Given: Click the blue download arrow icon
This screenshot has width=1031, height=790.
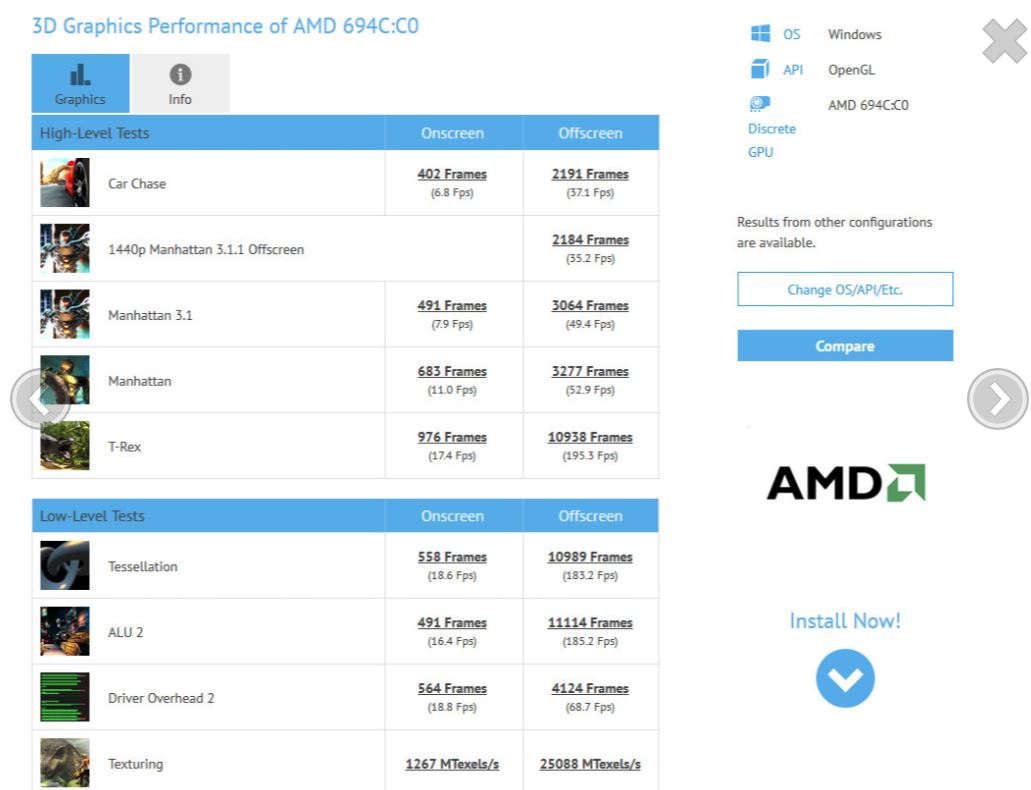Looking at the screenshot, I should pos(845,679).
